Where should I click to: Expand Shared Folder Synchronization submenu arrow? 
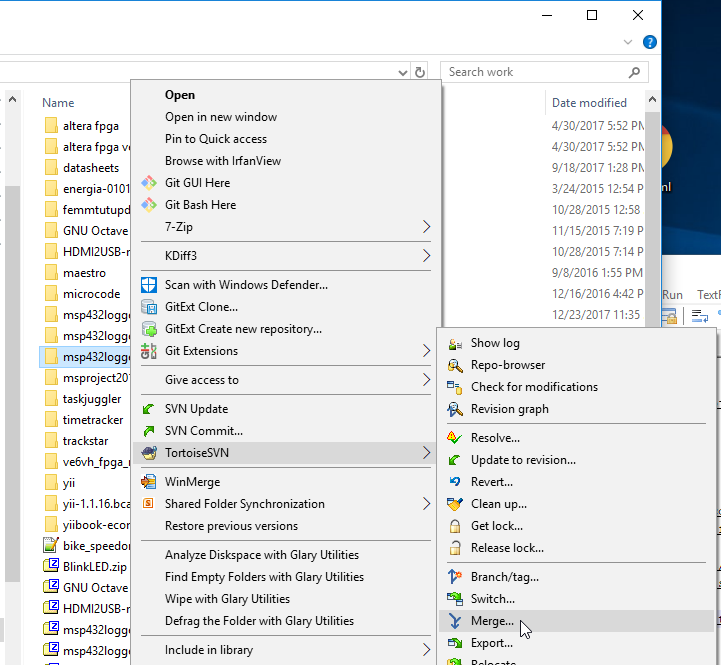click(x=426, y=504)
